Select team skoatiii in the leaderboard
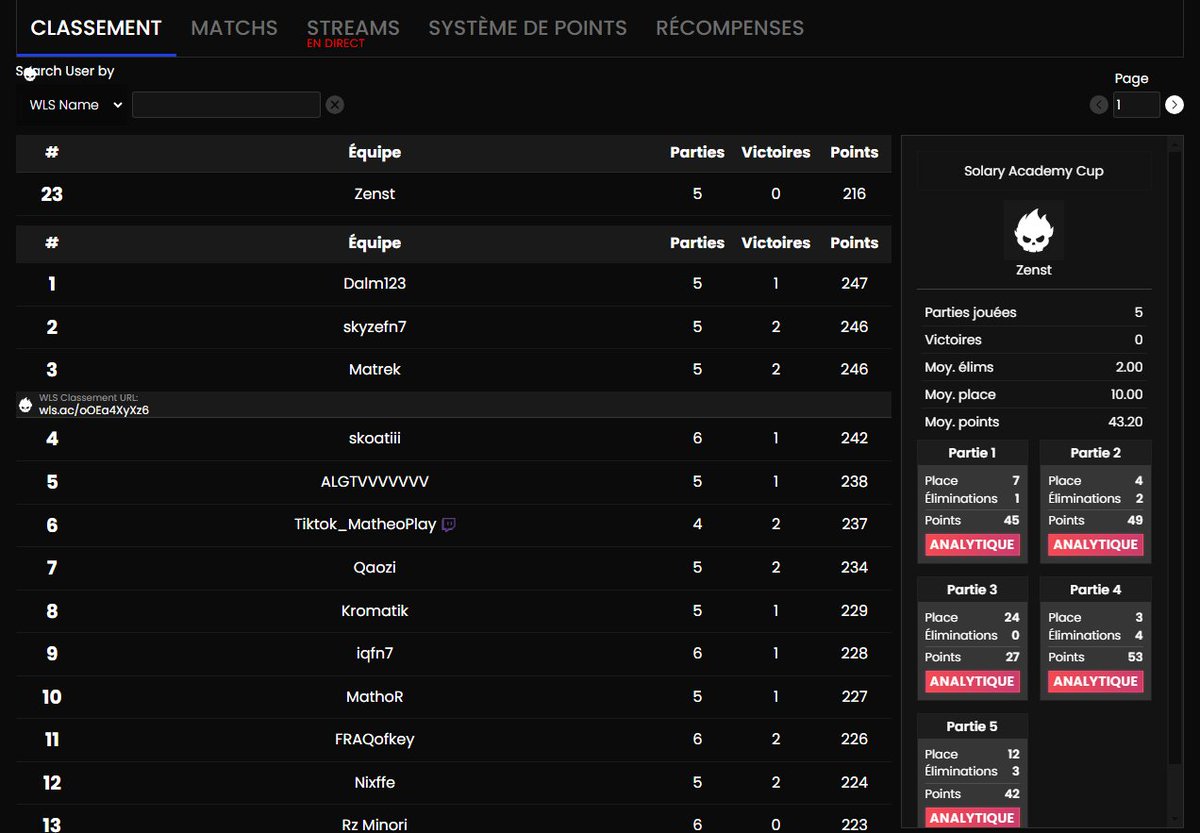The height and width of the screenshot is (833, 1200). point(453,438)
